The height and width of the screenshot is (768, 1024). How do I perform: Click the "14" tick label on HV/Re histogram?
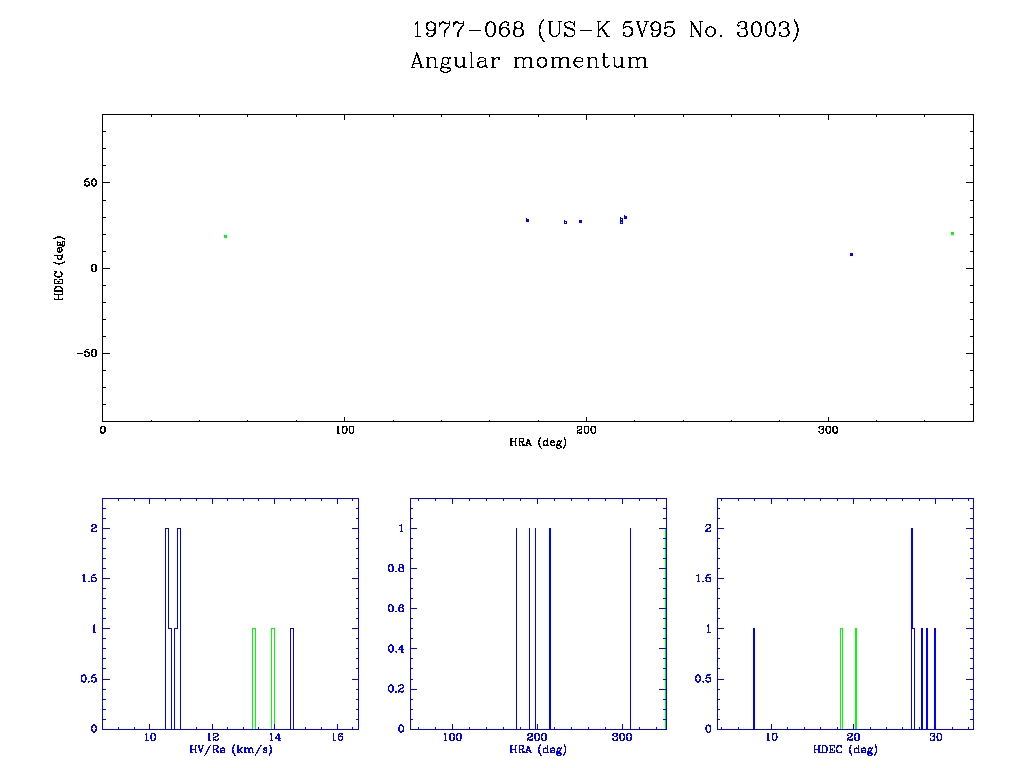pos(274,737)
